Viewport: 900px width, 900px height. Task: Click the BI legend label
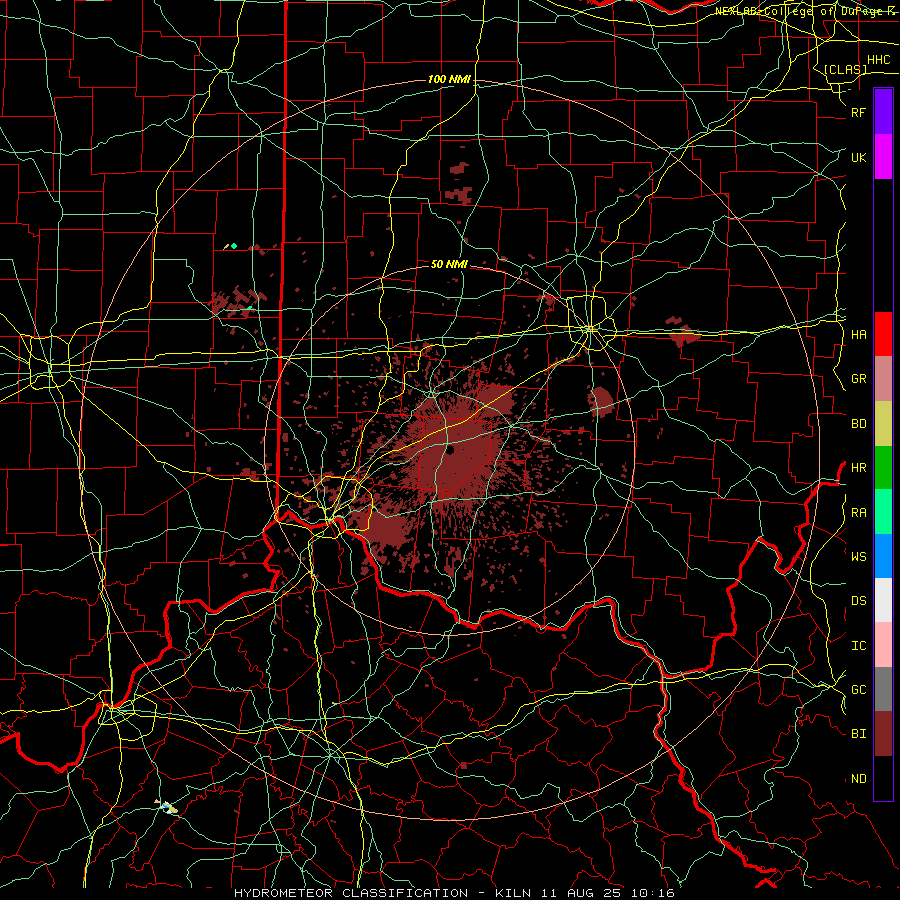[858, 734]
